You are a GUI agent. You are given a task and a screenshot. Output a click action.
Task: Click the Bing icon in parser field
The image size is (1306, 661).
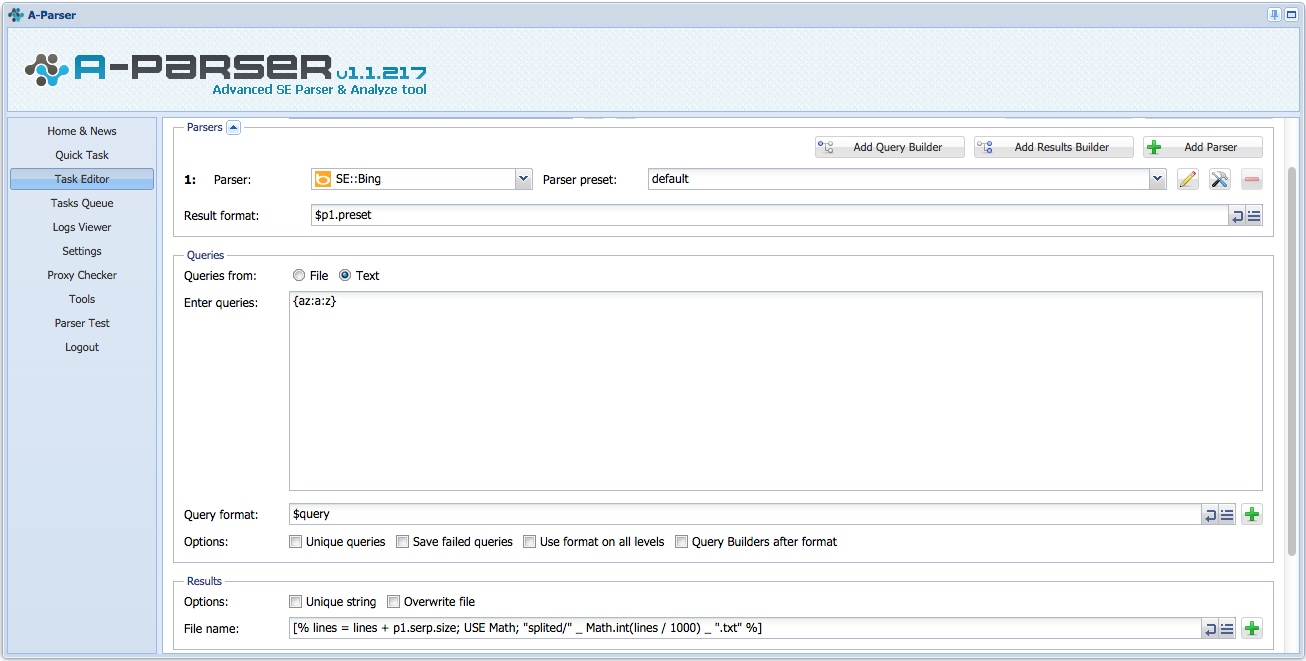323,179
